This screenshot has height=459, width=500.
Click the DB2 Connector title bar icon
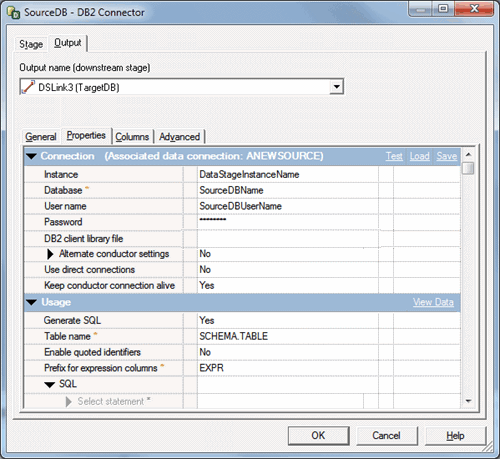[x=14, y=13]
